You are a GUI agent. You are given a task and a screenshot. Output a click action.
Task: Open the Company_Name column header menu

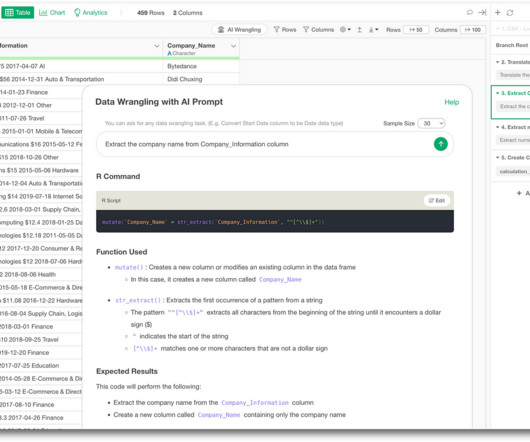tap(233, 46)
